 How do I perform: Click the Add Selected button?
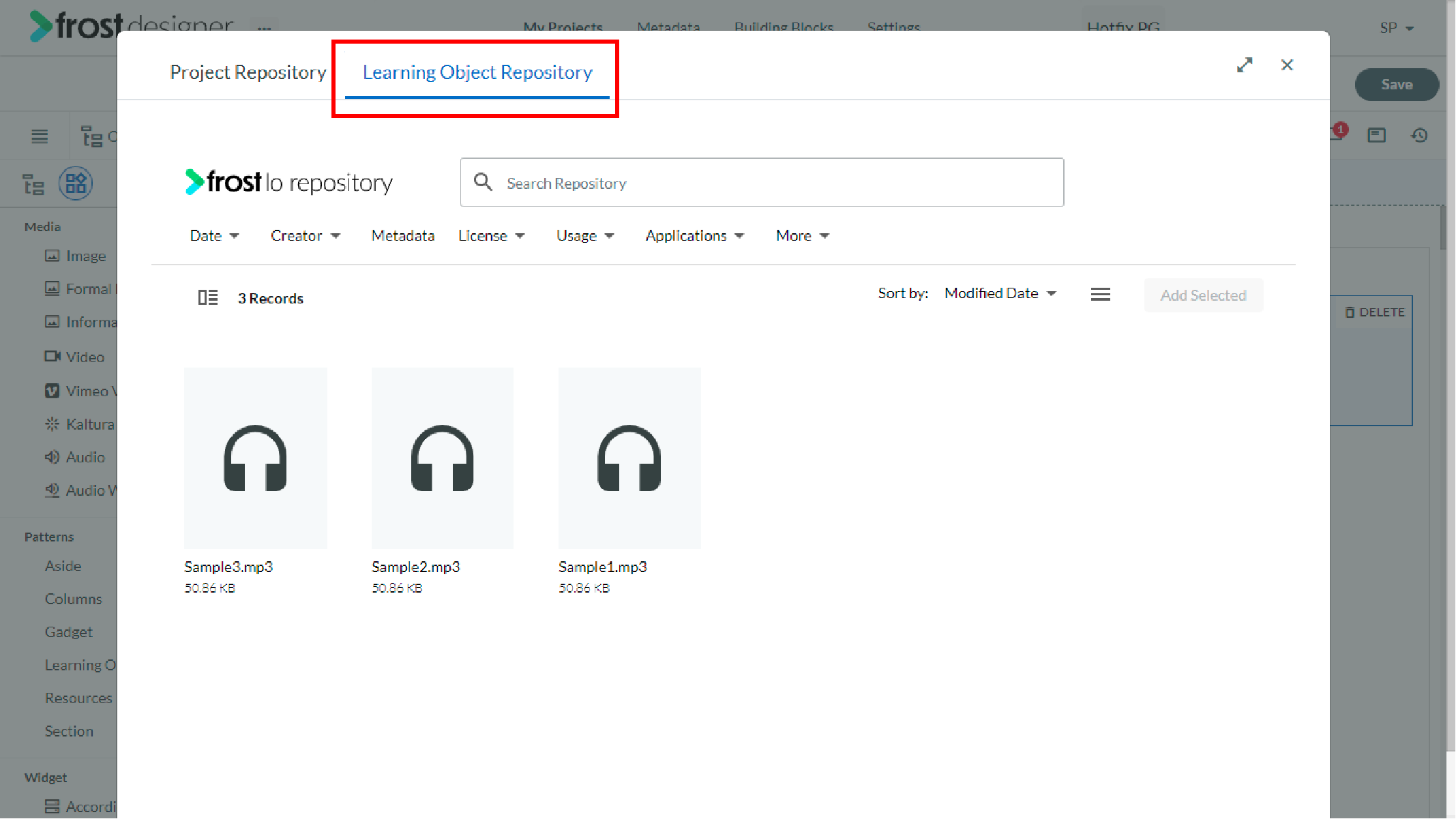tap(1203, 295)
